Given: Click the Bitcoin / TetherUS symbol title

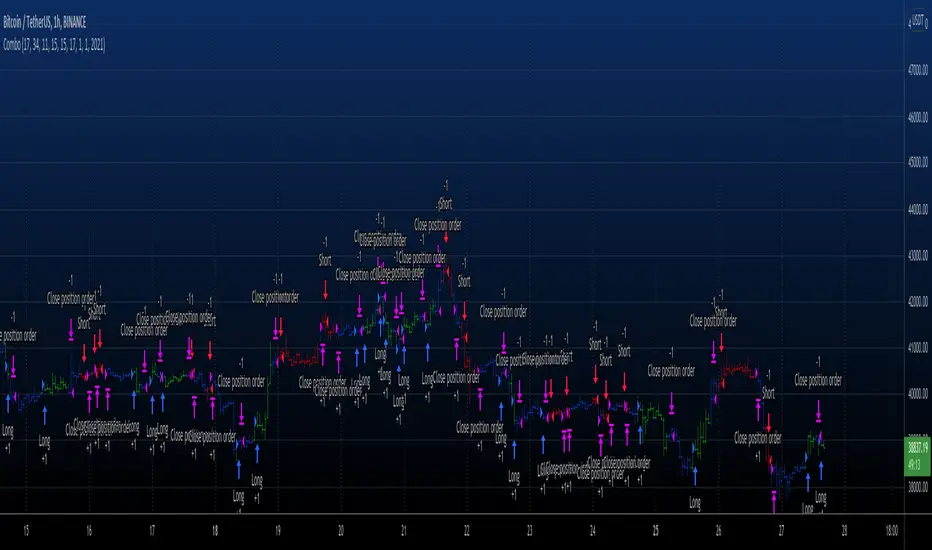Looking at the screenshot, I should point(45,23).
